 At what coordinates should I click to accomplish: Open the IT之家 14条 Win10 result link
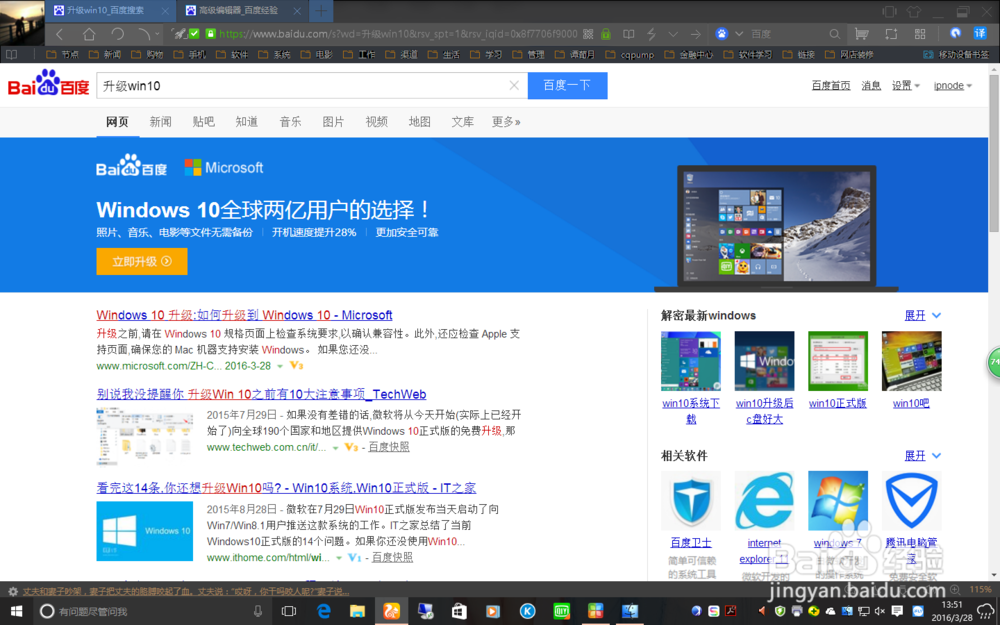[x=286, y=488]
